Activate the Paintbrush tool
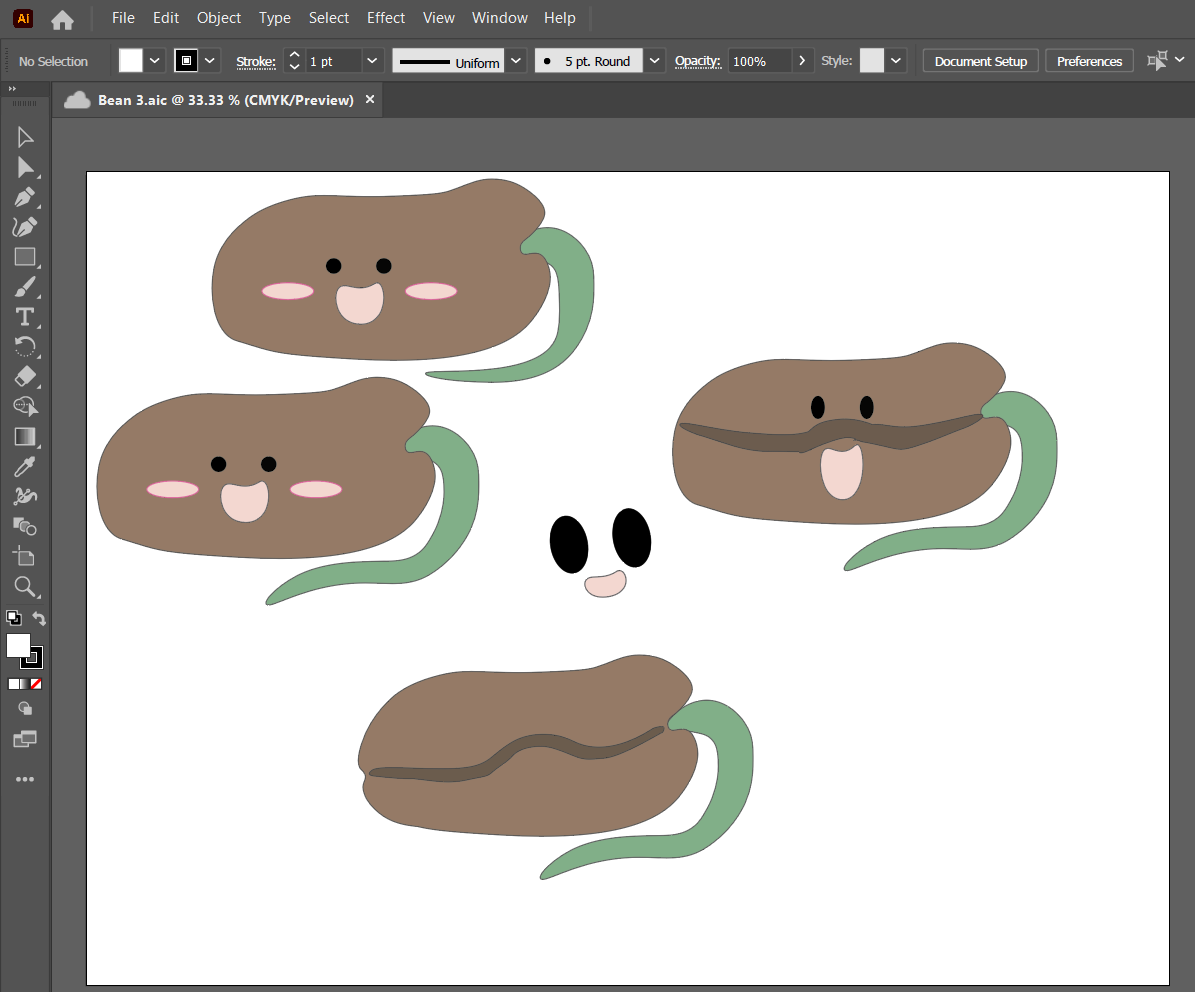This screenshot has width=1195, height=992. pos(25,287)
